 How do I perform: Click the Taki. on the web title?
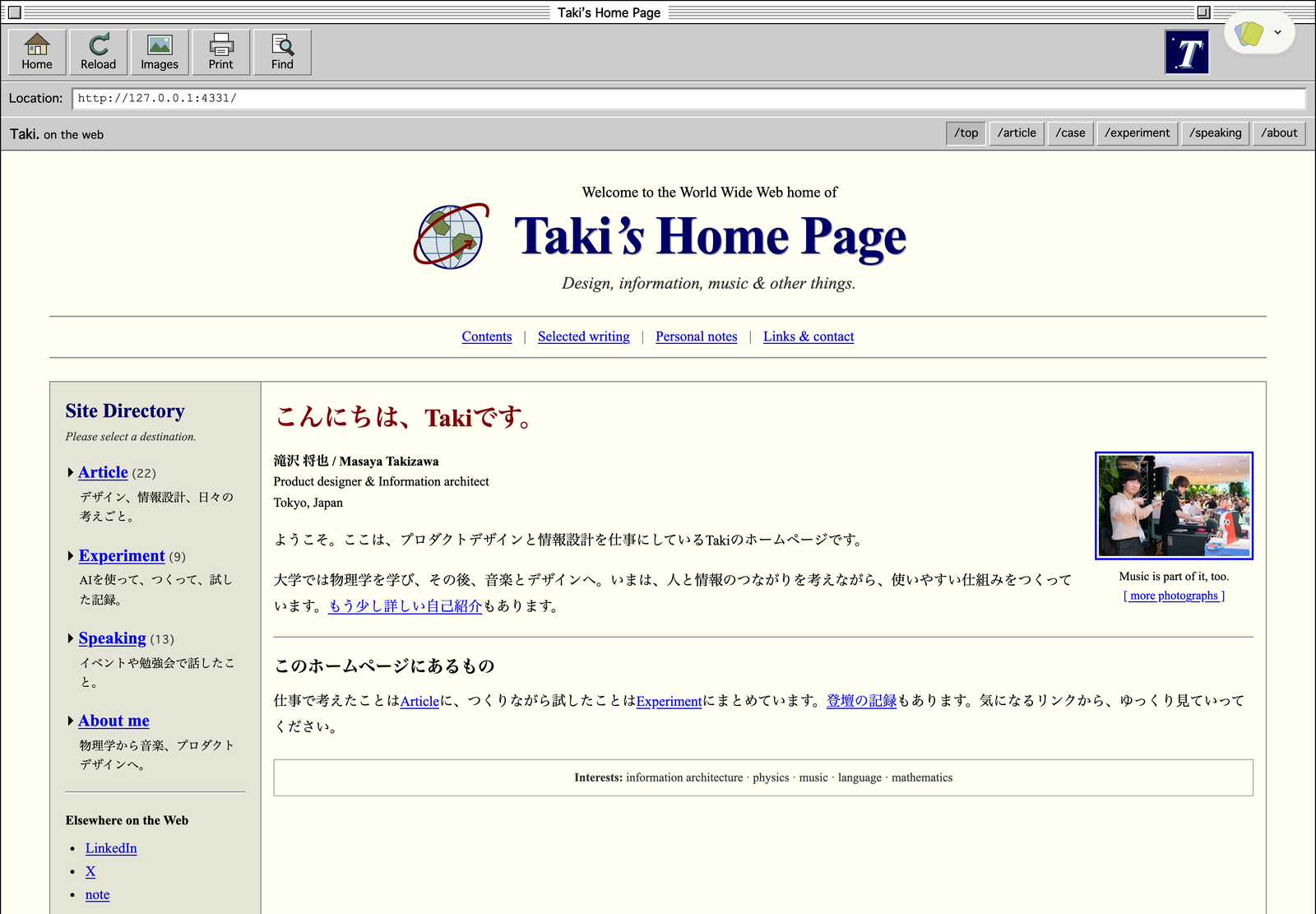pos(57,134)
